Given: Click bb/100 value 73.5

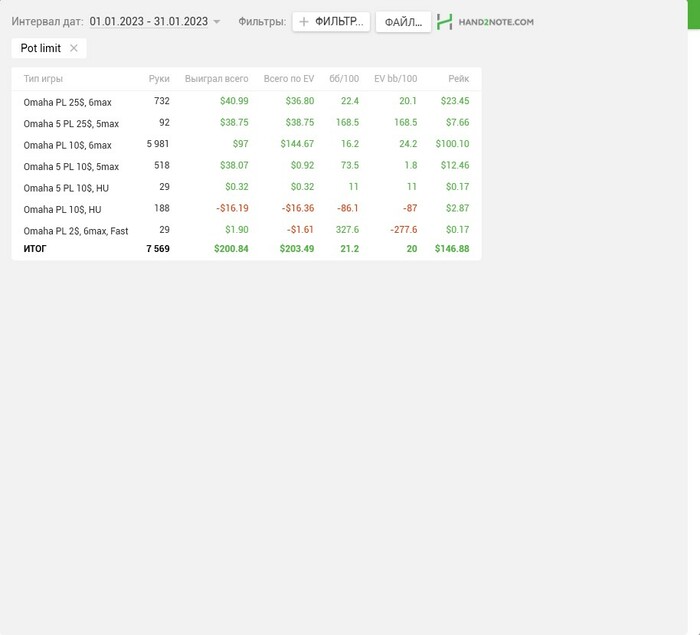Looking at the screenshot, I should pos(350,165).
